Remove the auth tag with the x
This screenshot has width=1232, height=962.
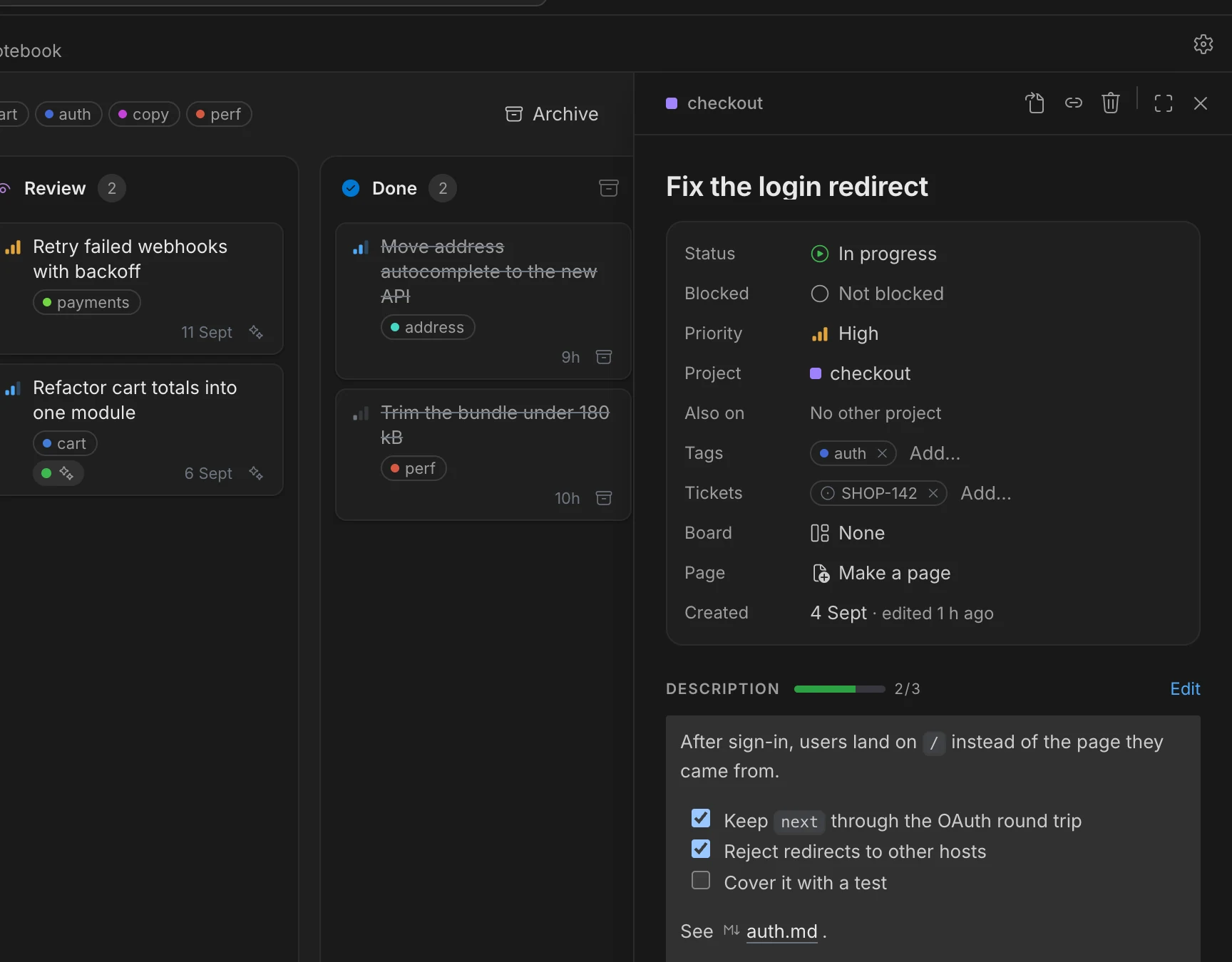click(x=882, y=453)
